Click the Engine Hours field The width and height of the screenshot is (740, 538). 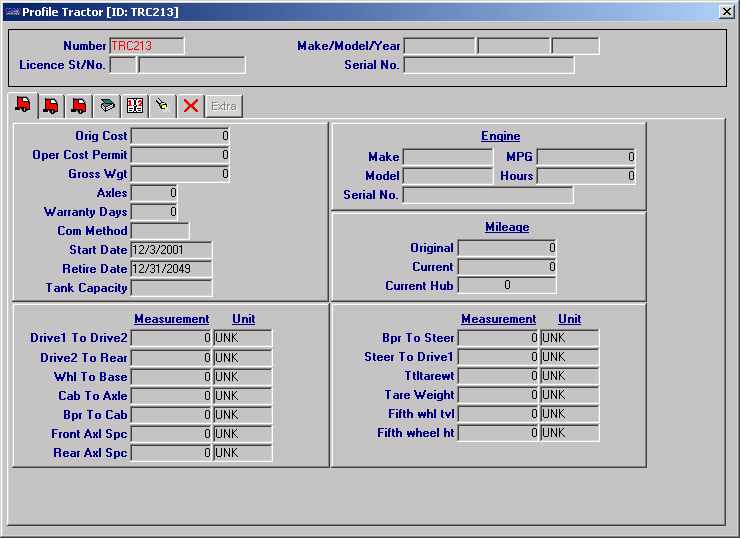586,176
